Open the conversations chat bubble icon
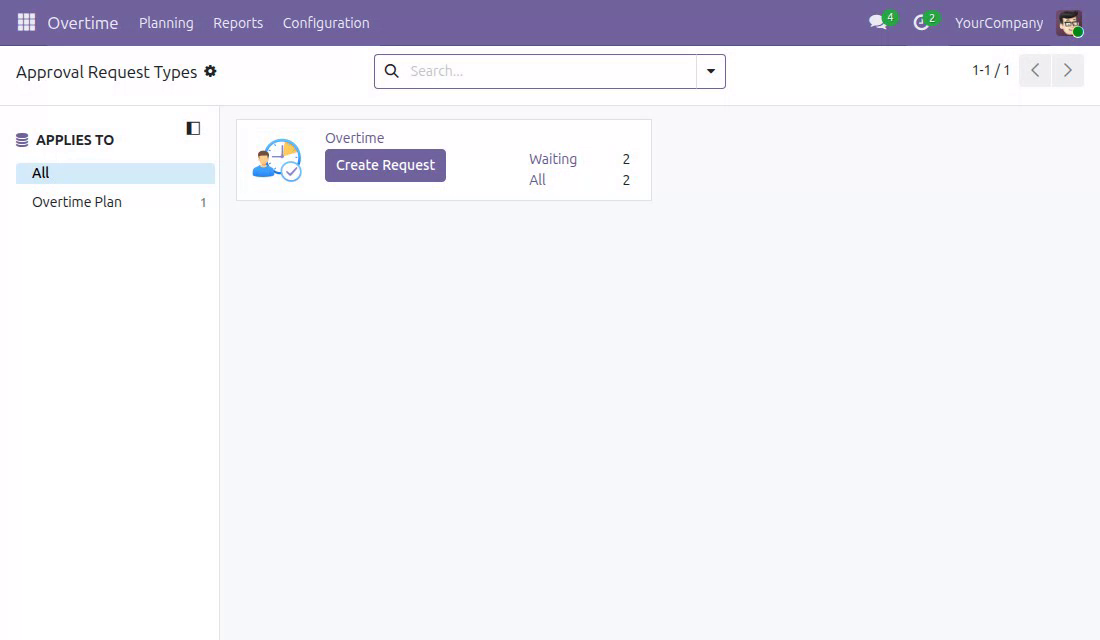The width and height of the screenshot is (1100, 640). [x=877, y=22]
